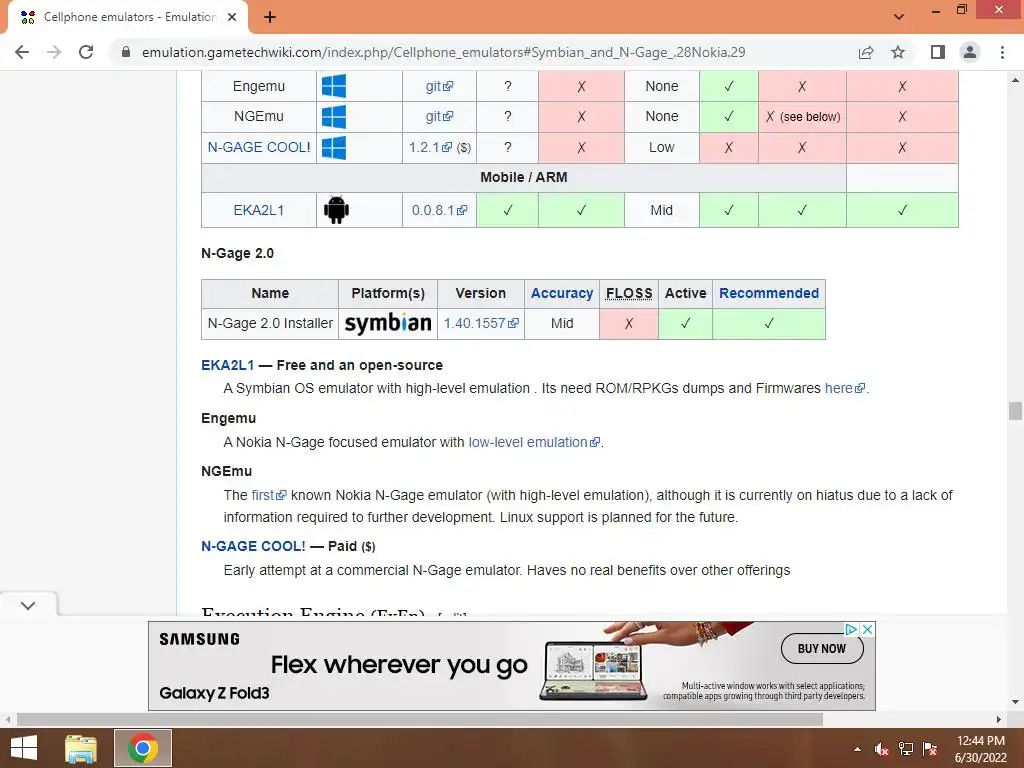Viewport: 1024px width, 768px height.
Task: Click the browser forward arrow
Action: (54, 52)
